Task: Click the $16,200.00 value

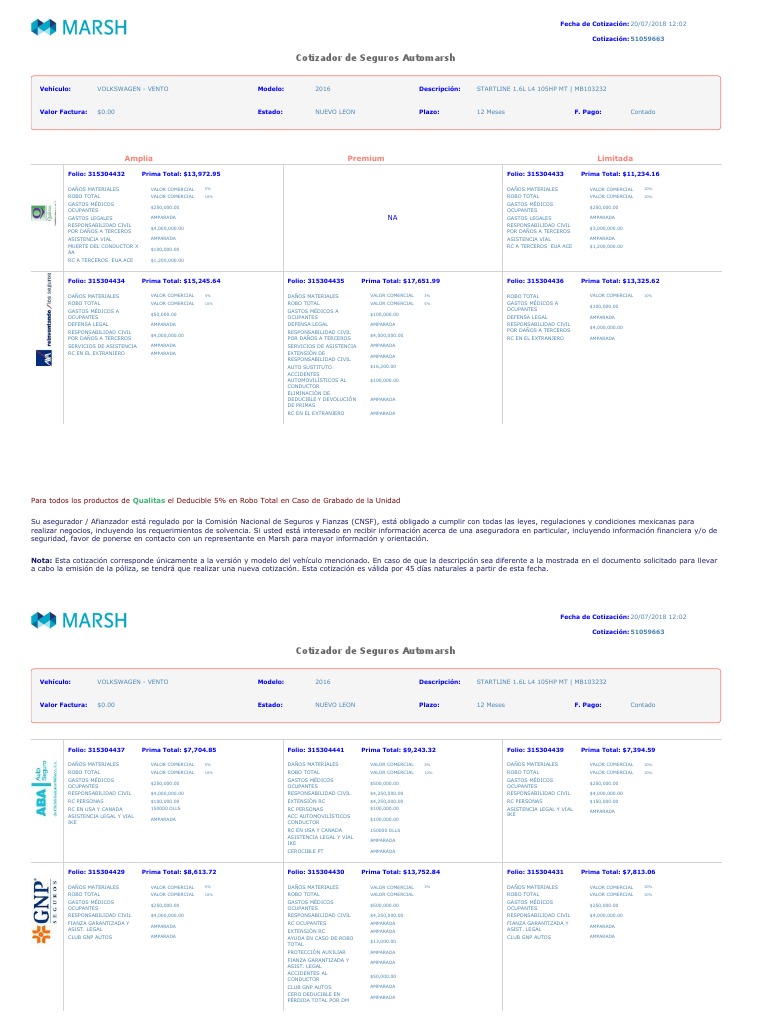Action: click(383, 366)
